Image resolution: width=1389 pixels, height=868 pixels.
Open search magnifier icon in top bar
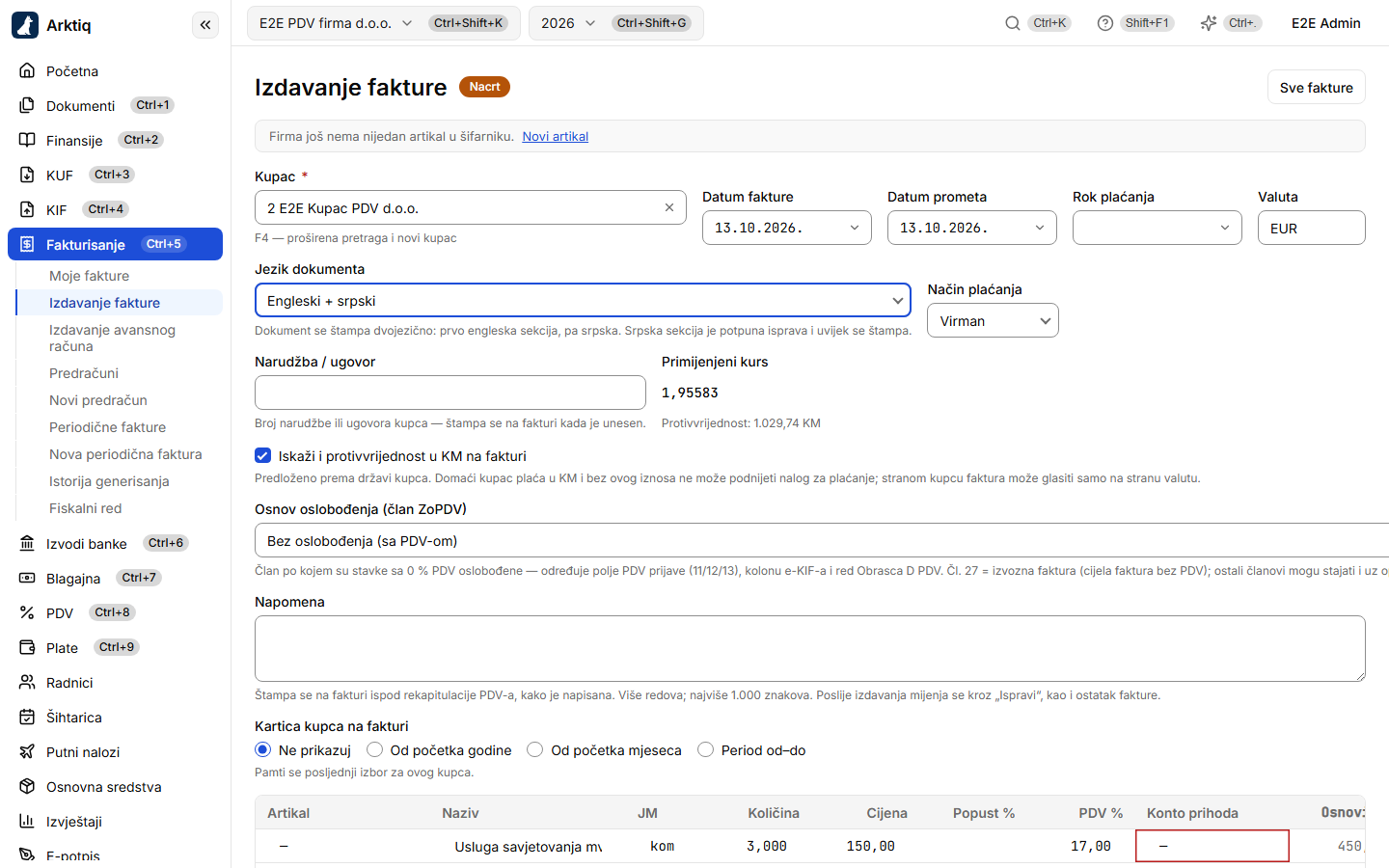pyautogui.click(x=1013, y=23)
